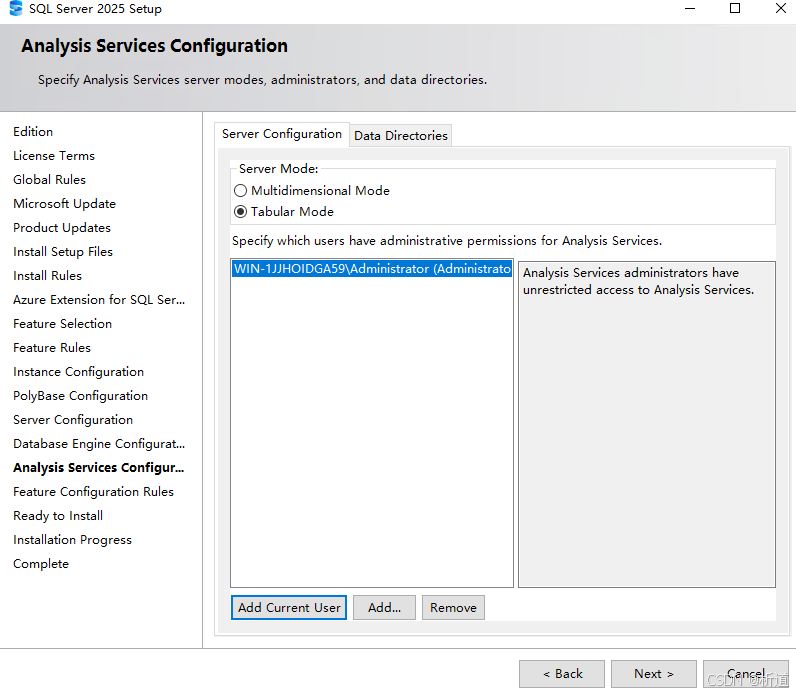
Task: Select the Administrator entry in user list
Action: pos(371,269)
